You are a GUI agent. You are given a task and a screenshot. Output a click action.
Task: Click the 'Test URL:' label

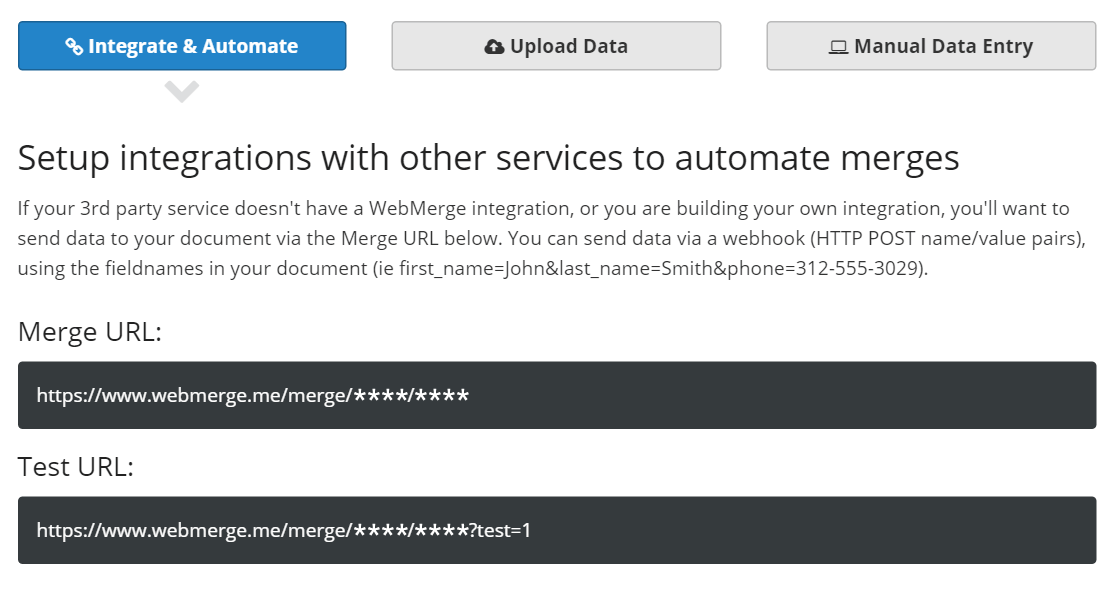(x=76, y=466)
